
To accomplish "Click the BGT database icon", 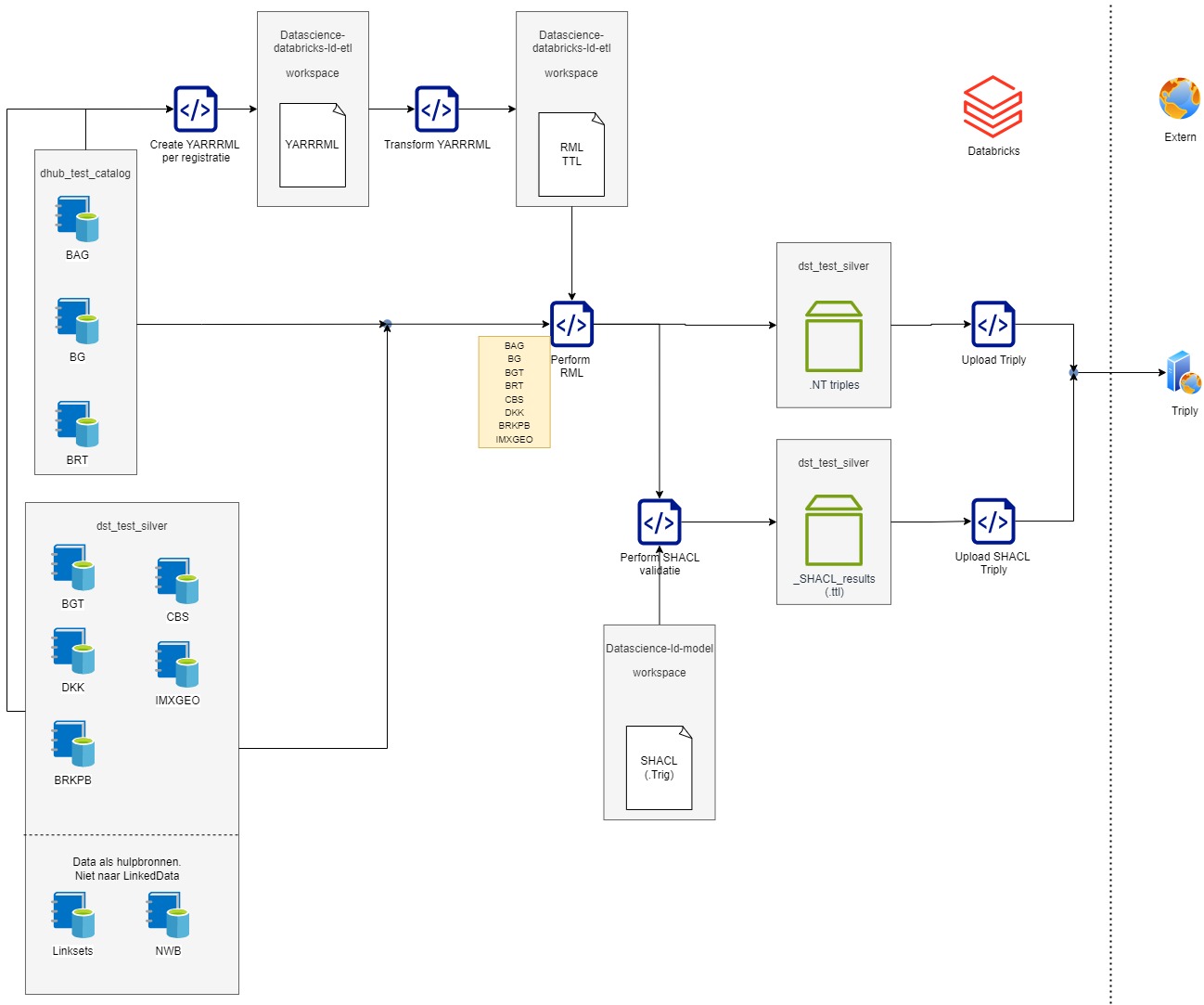I will (x=73, y=568).
